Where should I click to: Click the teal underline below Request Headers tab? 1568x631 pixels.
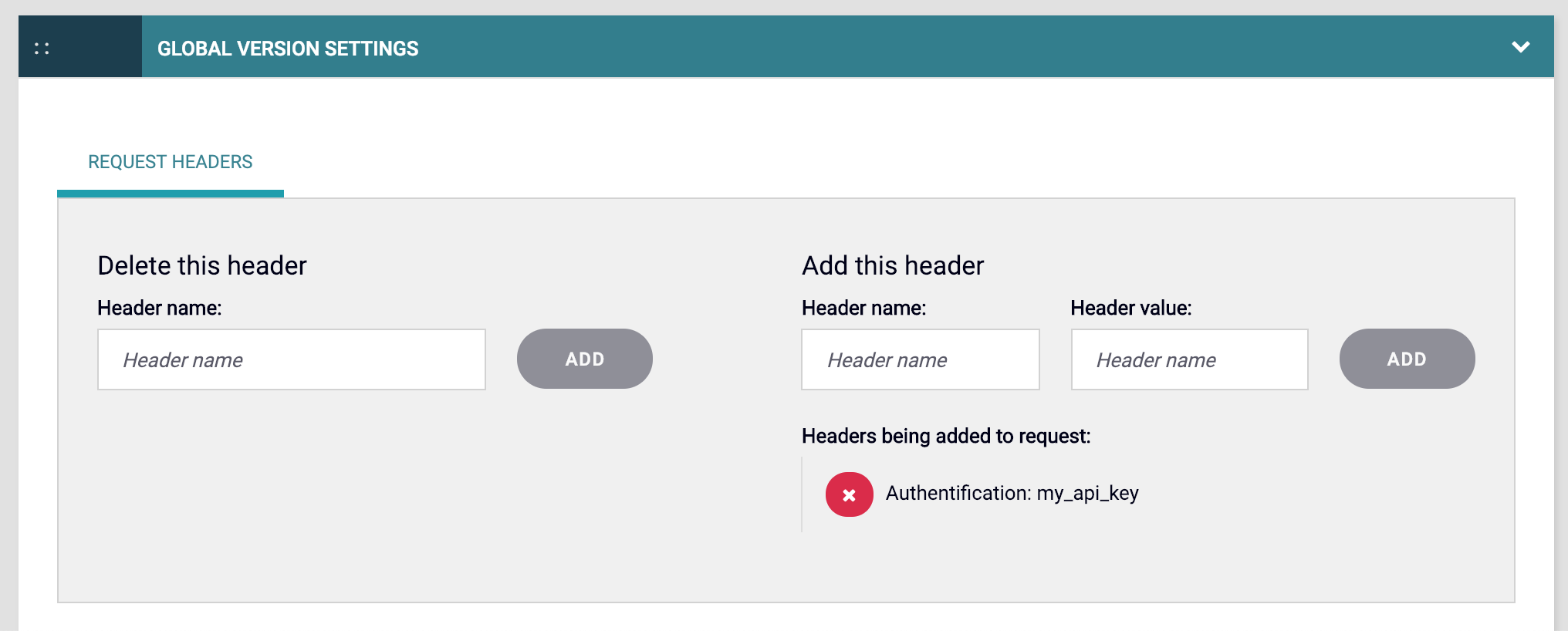[x=170, y=194]
